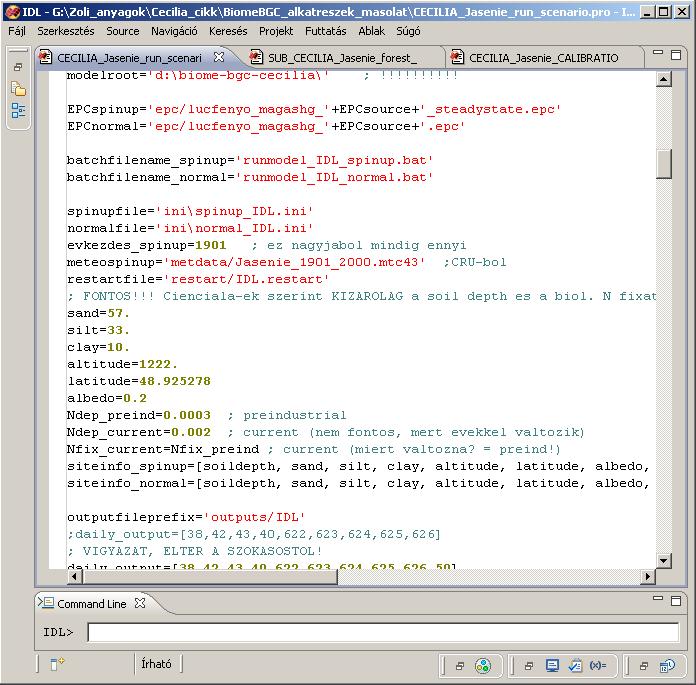Click the vertical scrollbar thumb
Image resolution: width=696 pixels, height=685 pixels.
click(x=664, y=164)
